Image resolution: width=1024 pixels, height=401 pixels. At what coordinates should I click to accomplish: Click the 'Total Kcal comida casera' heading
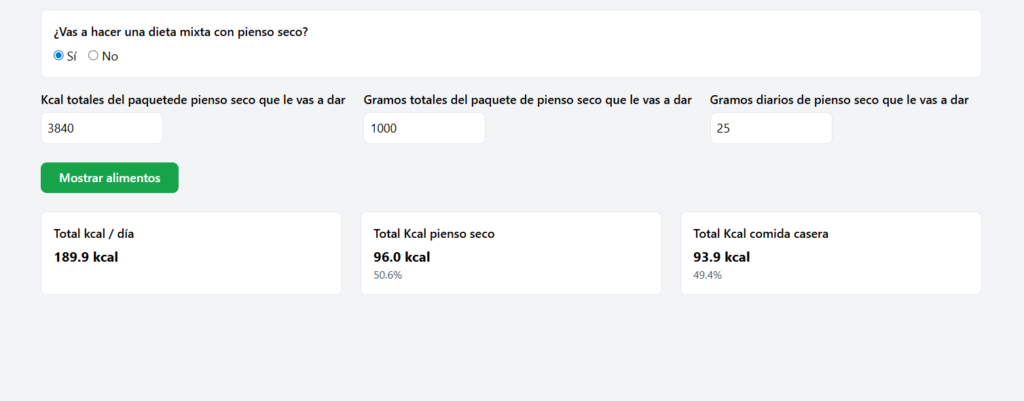pos(760,234)
